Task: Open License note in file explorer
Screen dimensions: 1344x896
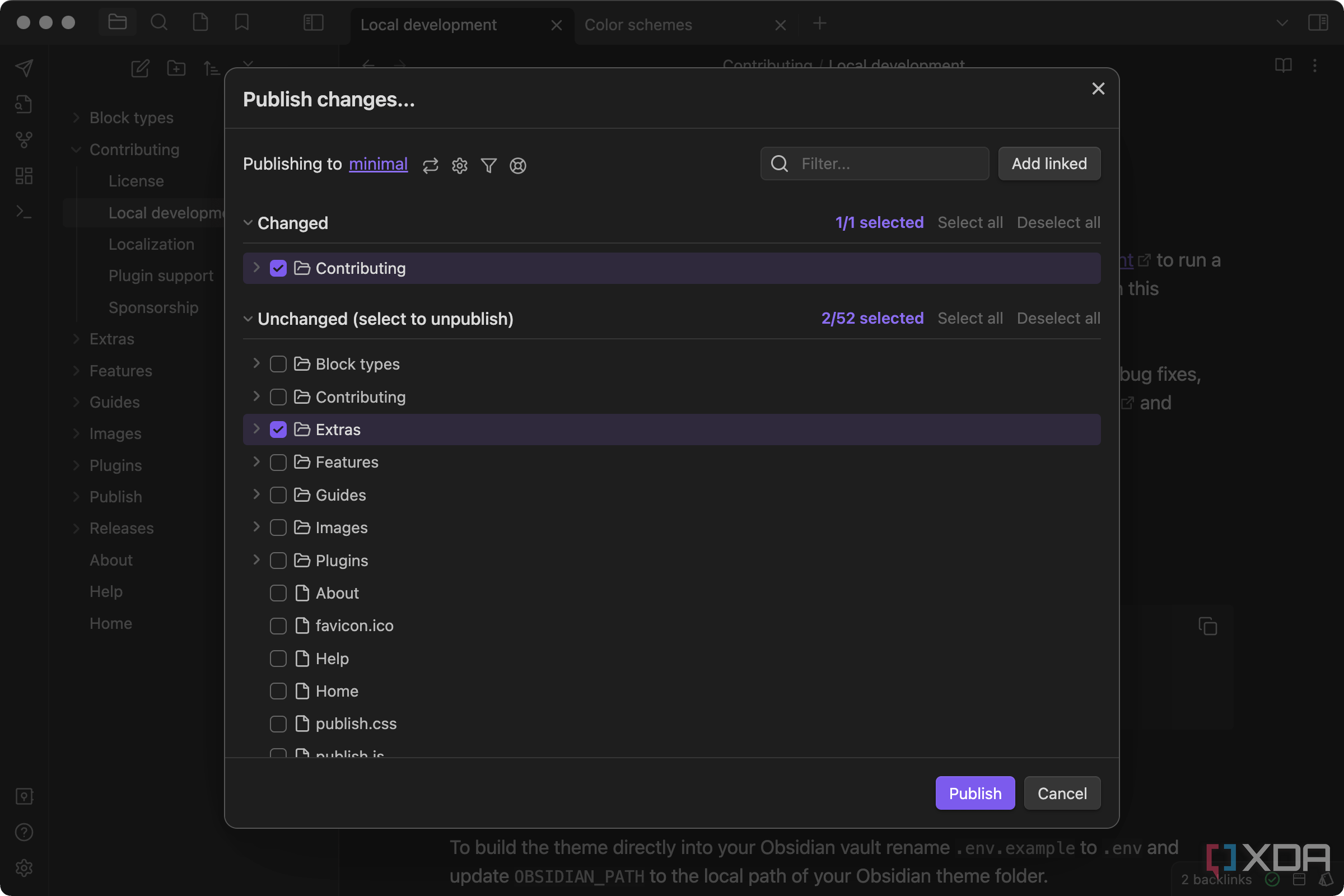Action: pyautogui.click(x=136, y=180)
